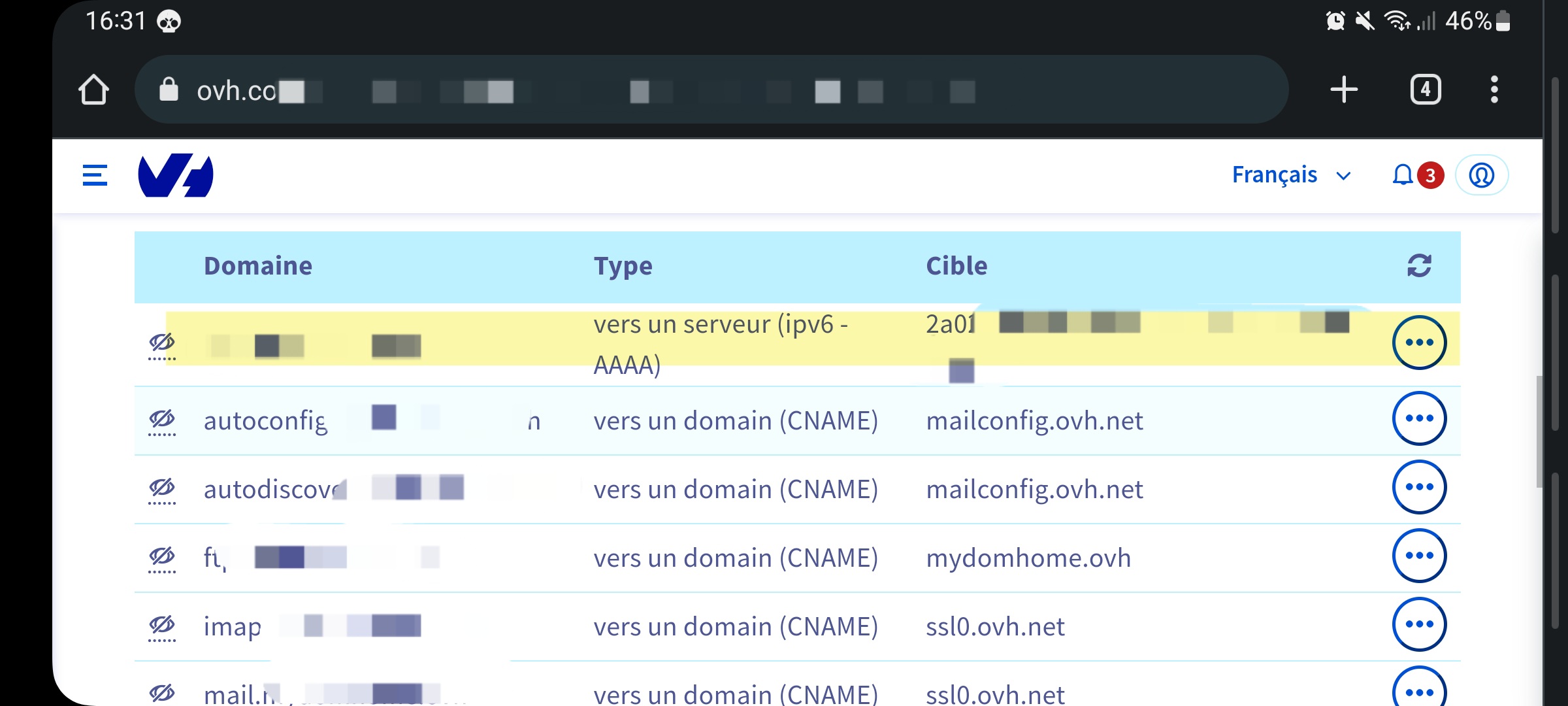Click the imap domain cell
The image size is (1568, 706).
(x=312, y=626)
